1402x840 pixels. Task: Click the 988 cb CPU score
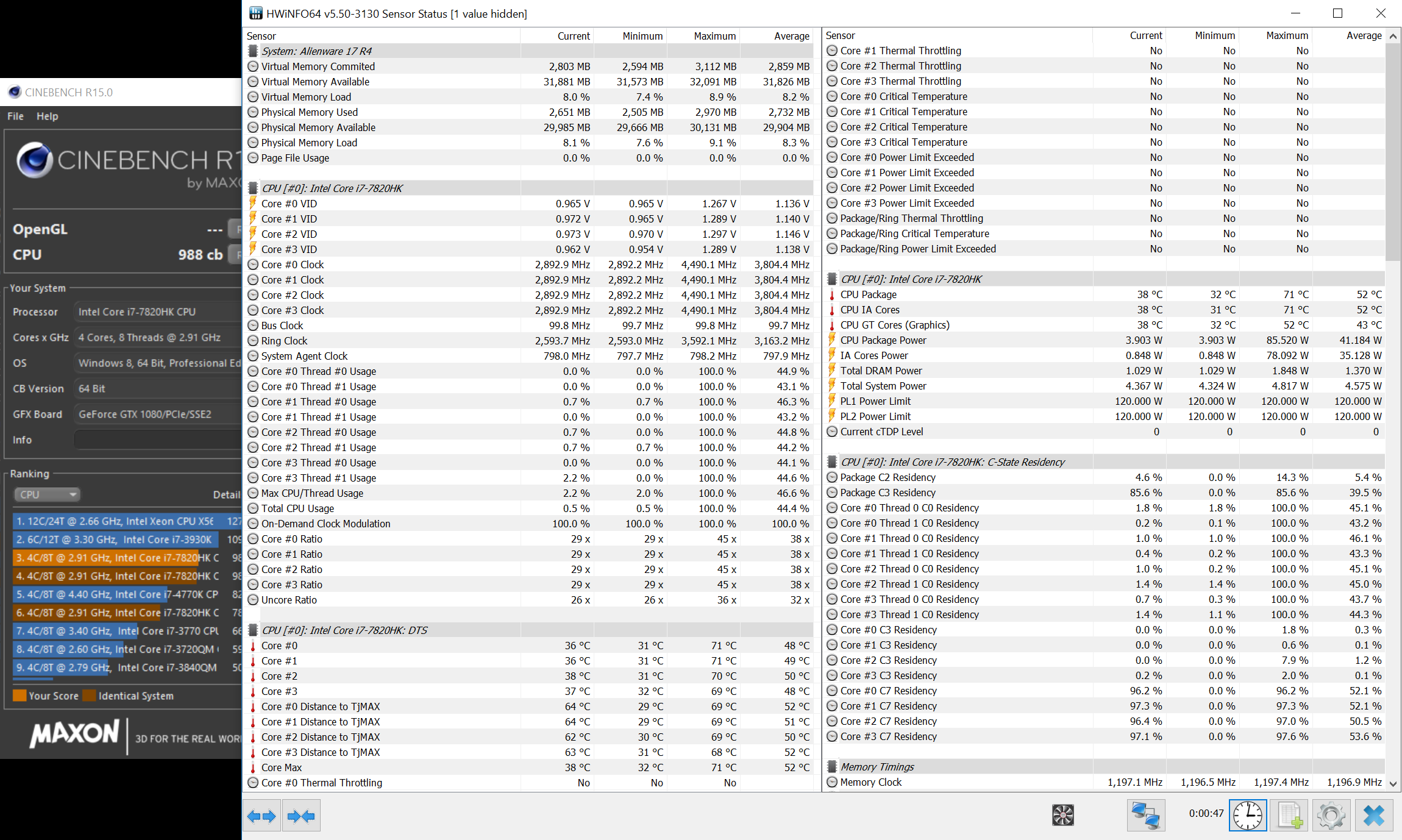click(200, 255)
